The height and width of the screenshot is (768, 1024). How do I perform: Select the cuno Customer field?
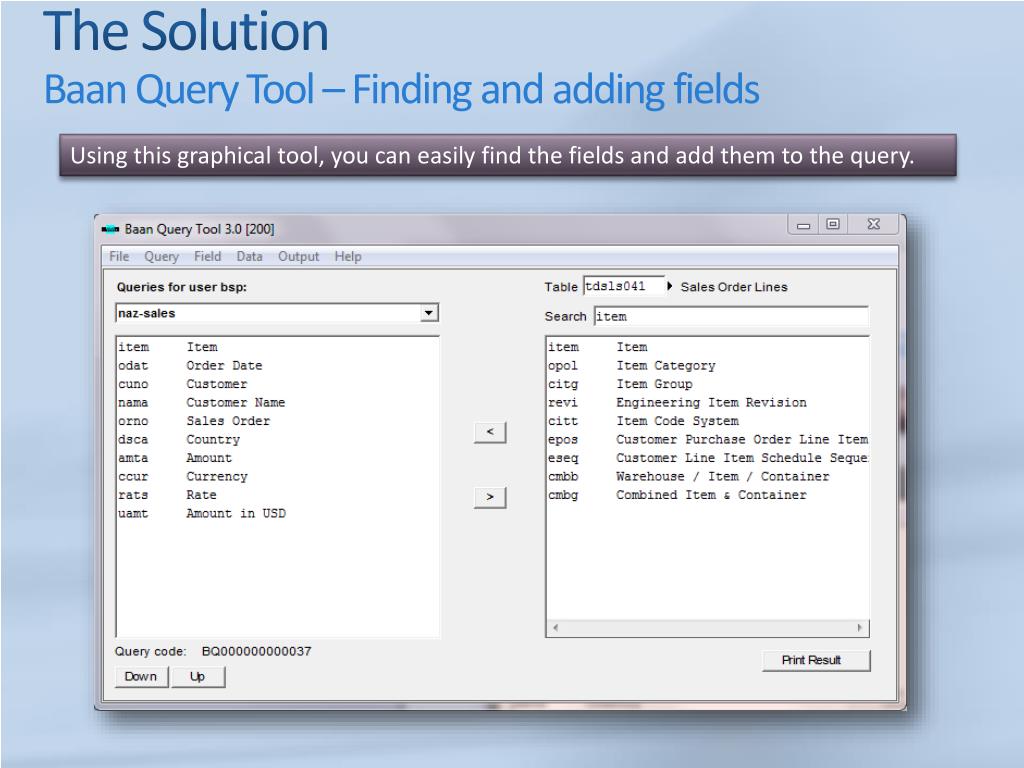pyautogui.click(x=278, y=384)
